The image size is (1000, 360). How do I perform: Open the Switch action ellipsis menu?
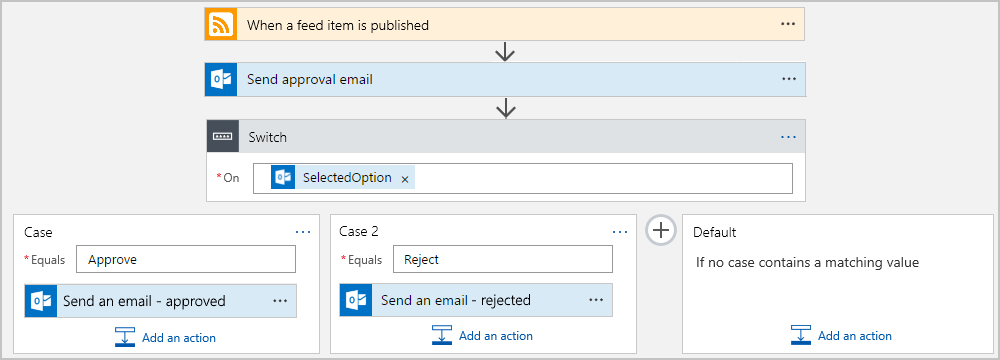[789, 137]
